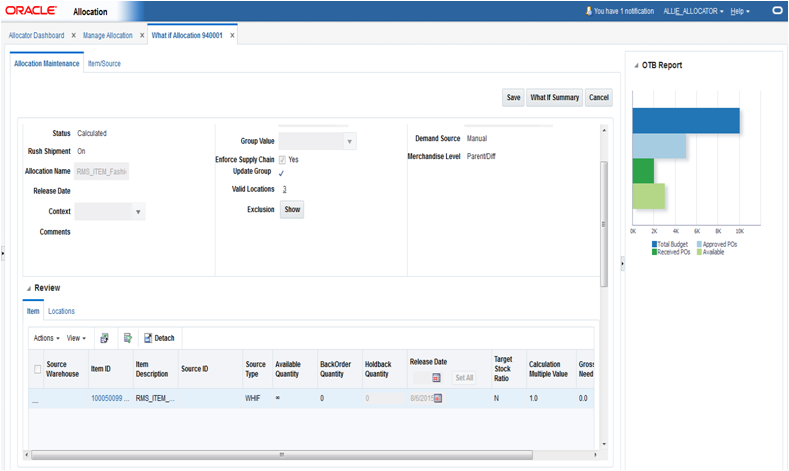The width and height of the screenshot is (789, 471).
Task: Click the Save button
Action: click(513, 98)
